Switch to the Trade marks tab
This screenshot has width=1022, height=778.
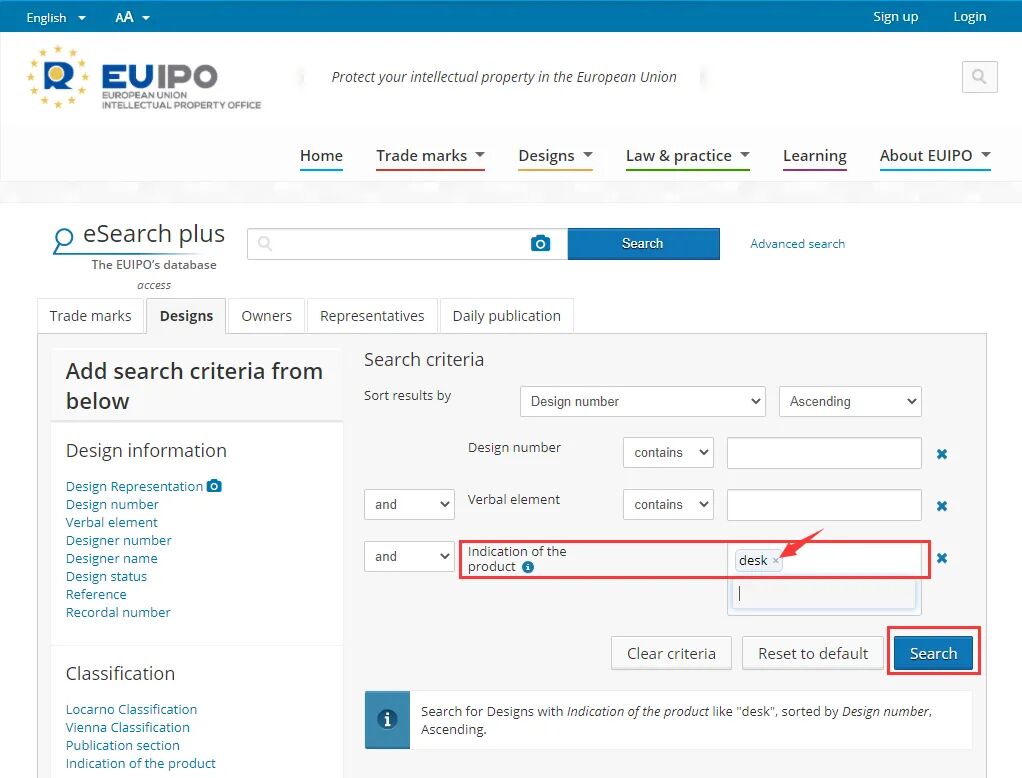[91, 316]
